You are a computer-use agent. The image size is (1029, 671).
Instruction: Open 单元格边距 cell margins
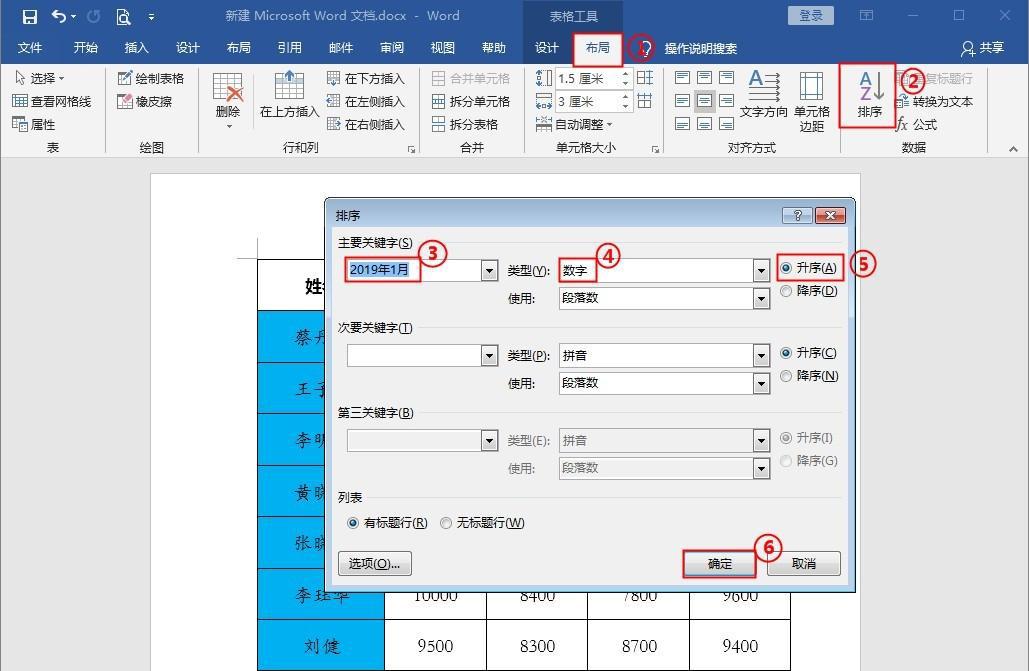pos(811,101)
